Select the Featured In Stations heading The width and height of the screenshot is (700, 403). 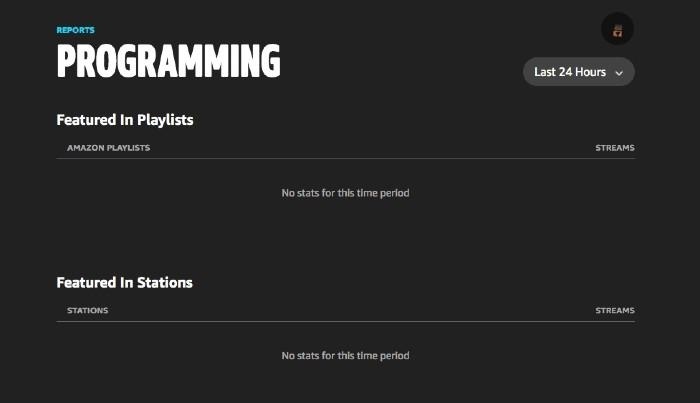(124, 283)
